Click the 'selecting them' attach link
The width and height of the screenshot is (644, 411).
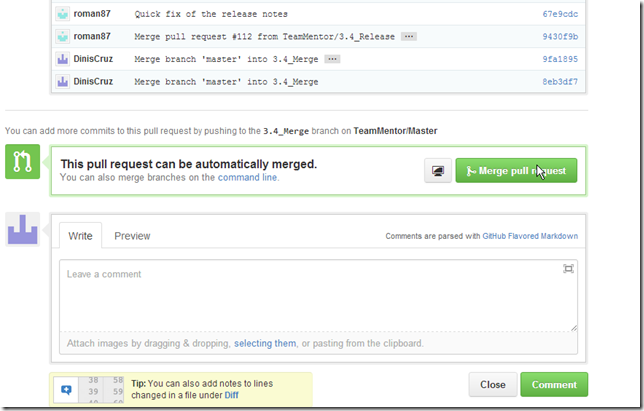point(265,343)
